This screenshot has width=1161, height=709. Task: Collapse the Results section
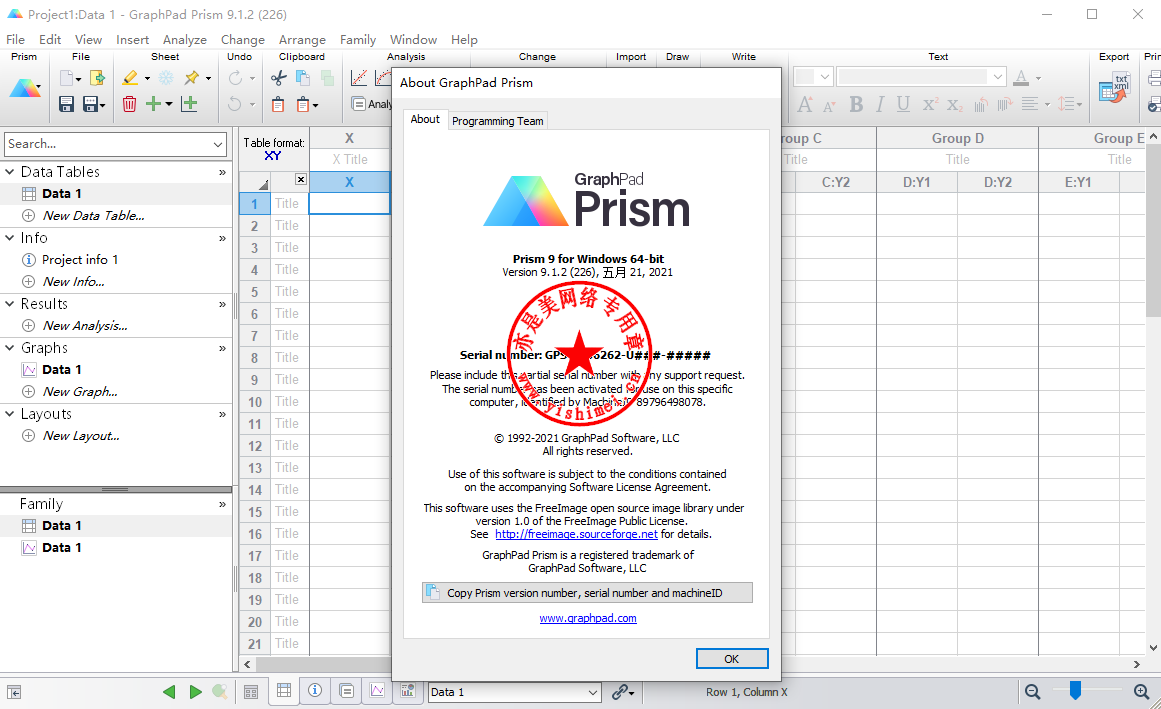pyautogui.click(x=10, y=303)
